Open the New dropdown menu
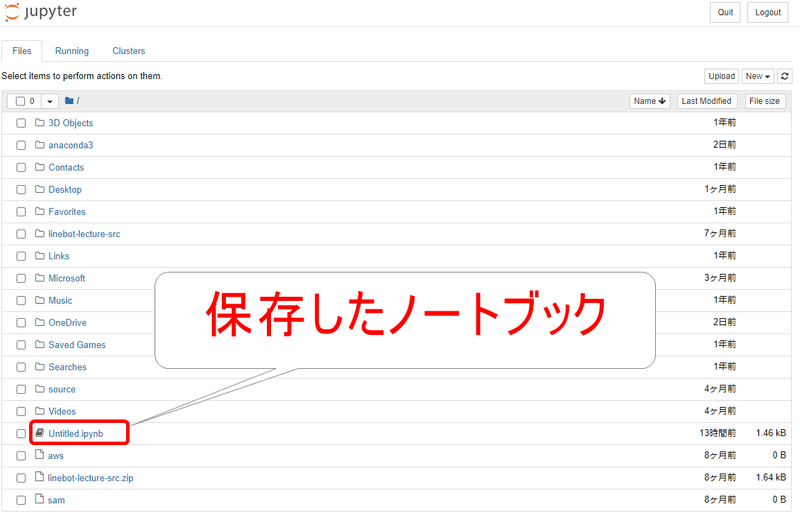The width and height of the screenshot is (800, 520). tap(758, 76)
